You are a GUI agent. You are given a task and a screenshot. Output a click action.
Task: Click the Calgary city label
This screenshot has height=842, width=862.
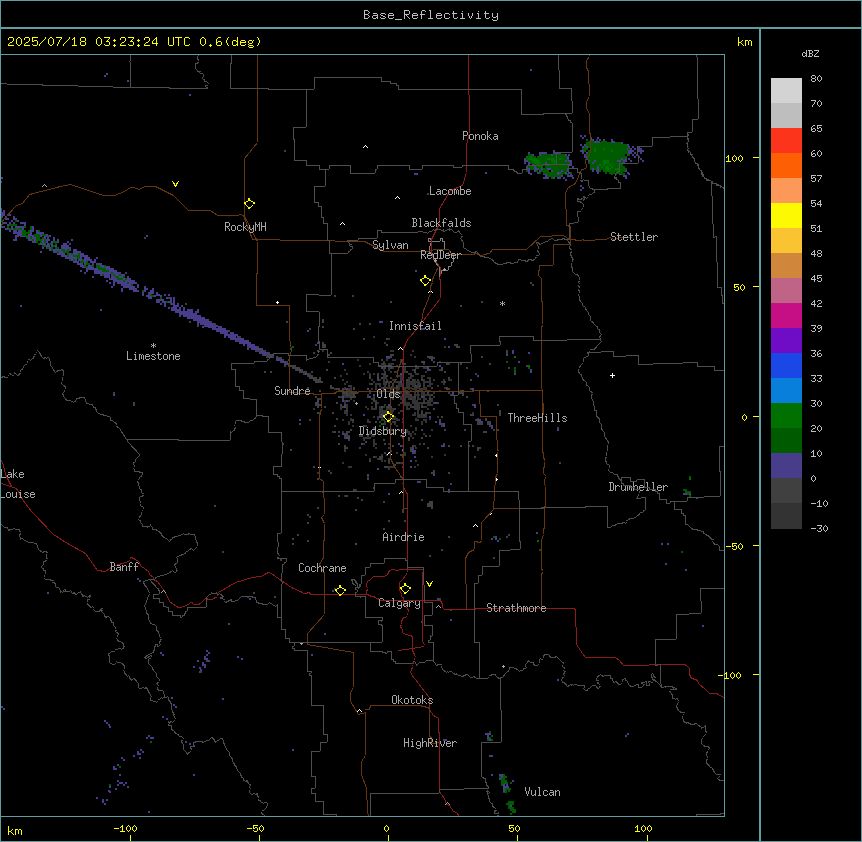[x=399, y=603]
